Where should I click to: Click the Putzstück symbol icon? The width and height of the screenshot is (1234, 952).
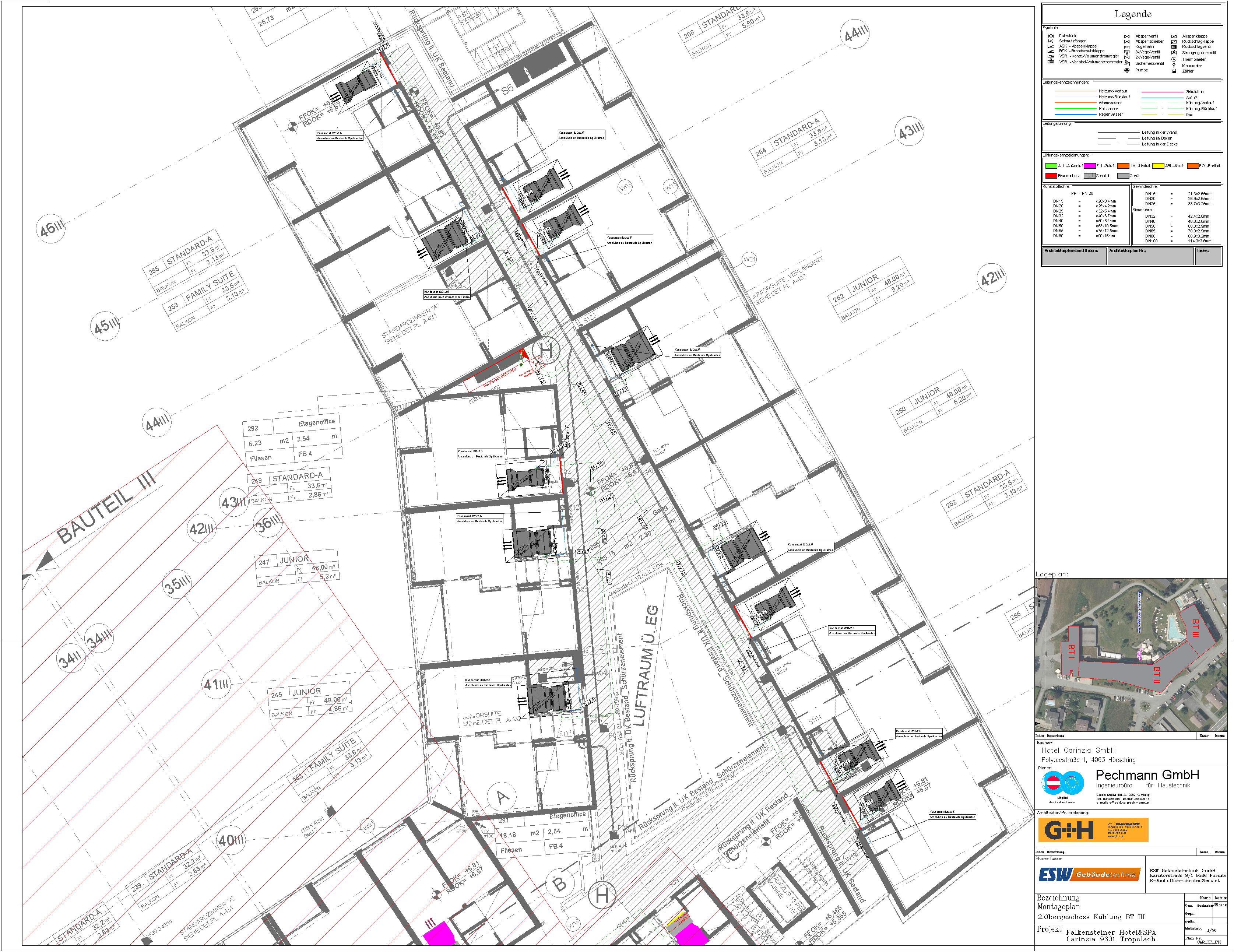[1051, 36]
